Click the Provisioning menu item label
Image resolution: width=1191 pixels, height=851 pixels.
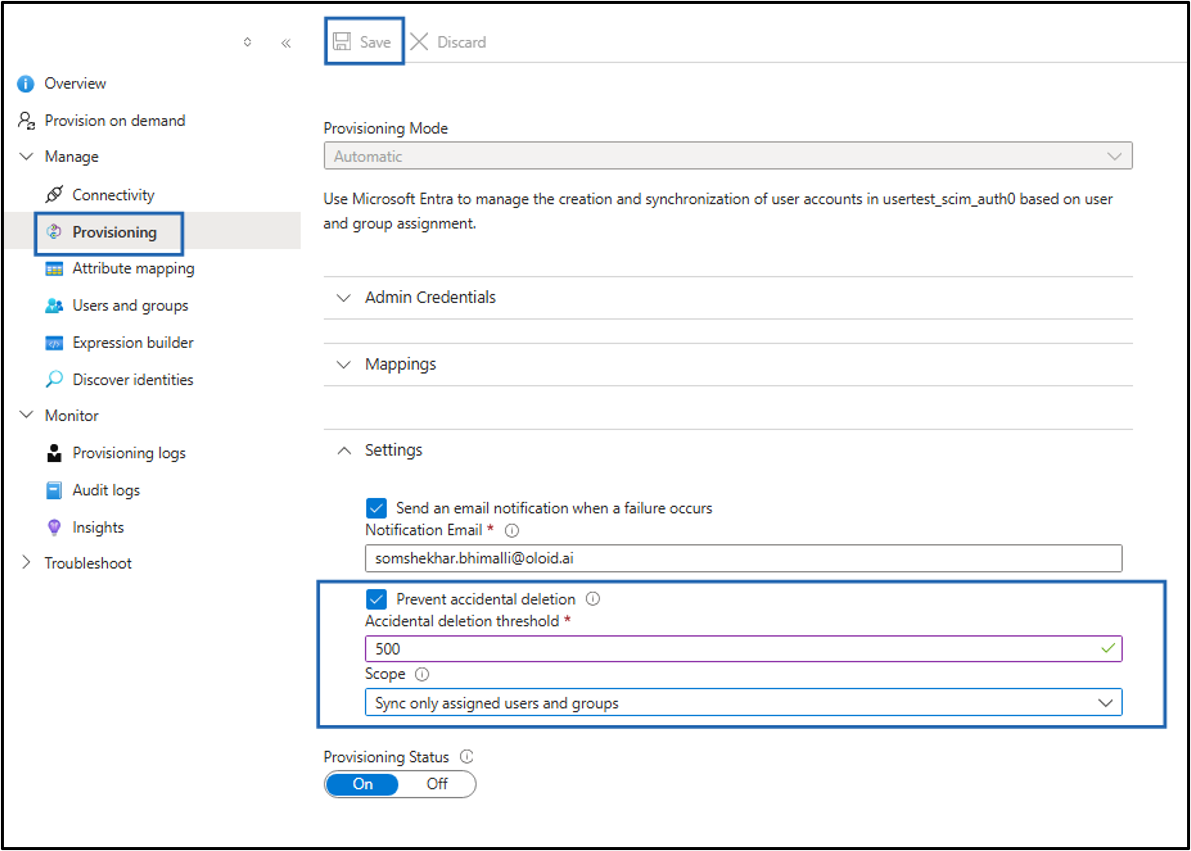click(x=115, y=233)
